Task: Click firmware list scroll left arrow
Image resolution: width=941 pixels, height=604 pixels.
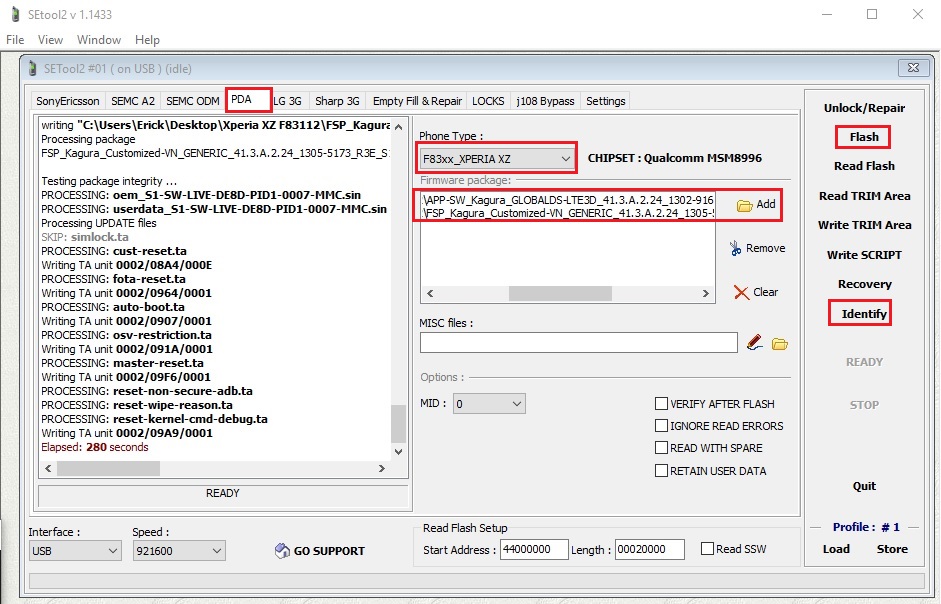Action: [x=430, y=293]
